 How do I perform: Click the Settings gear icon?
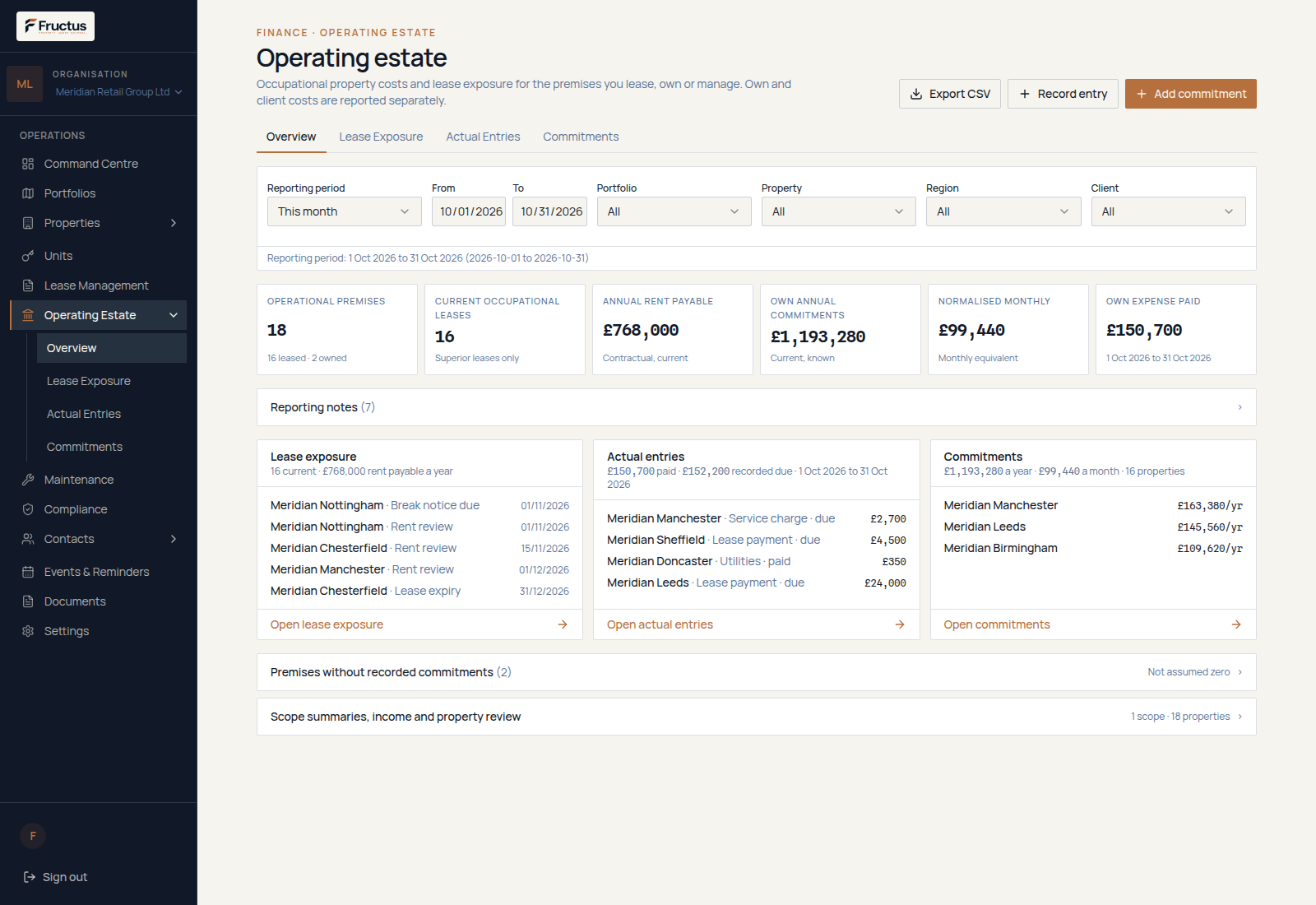point(28,631)
